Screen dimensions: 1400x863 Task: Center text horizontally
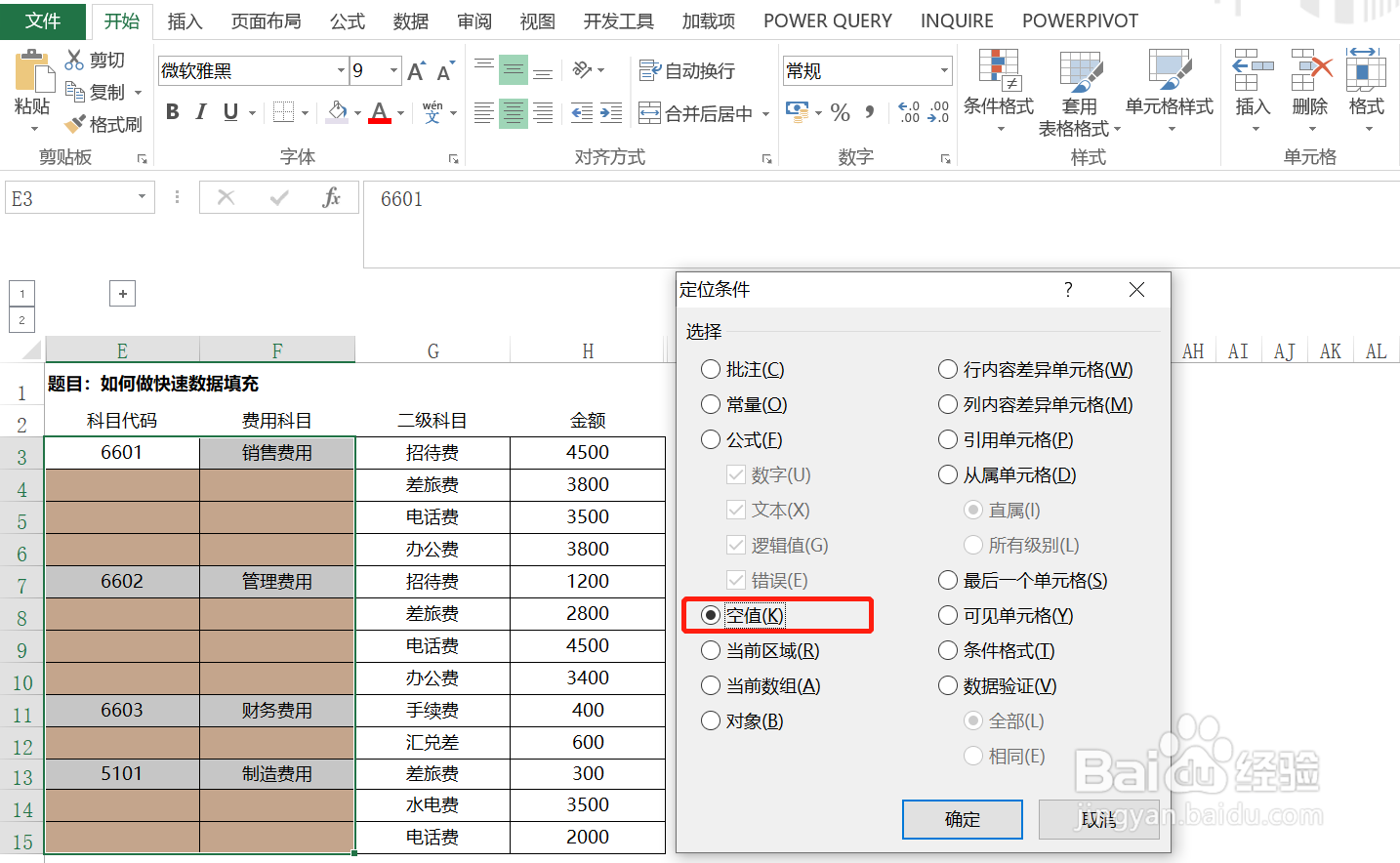click(x=514, y=113)
